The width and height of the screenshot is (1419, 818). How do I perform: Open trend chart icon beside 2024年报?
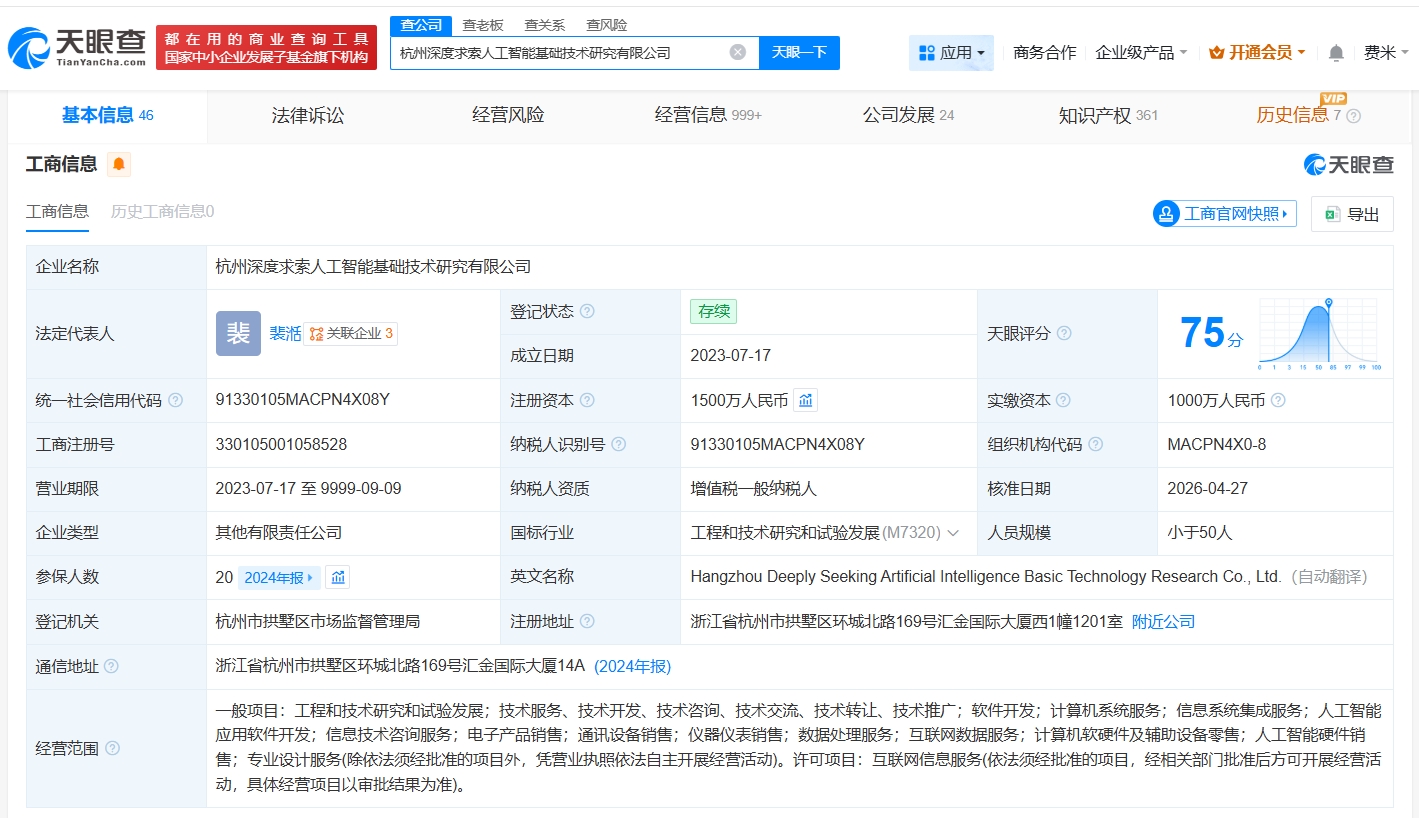pyautogui.click(x=338, y=577)
